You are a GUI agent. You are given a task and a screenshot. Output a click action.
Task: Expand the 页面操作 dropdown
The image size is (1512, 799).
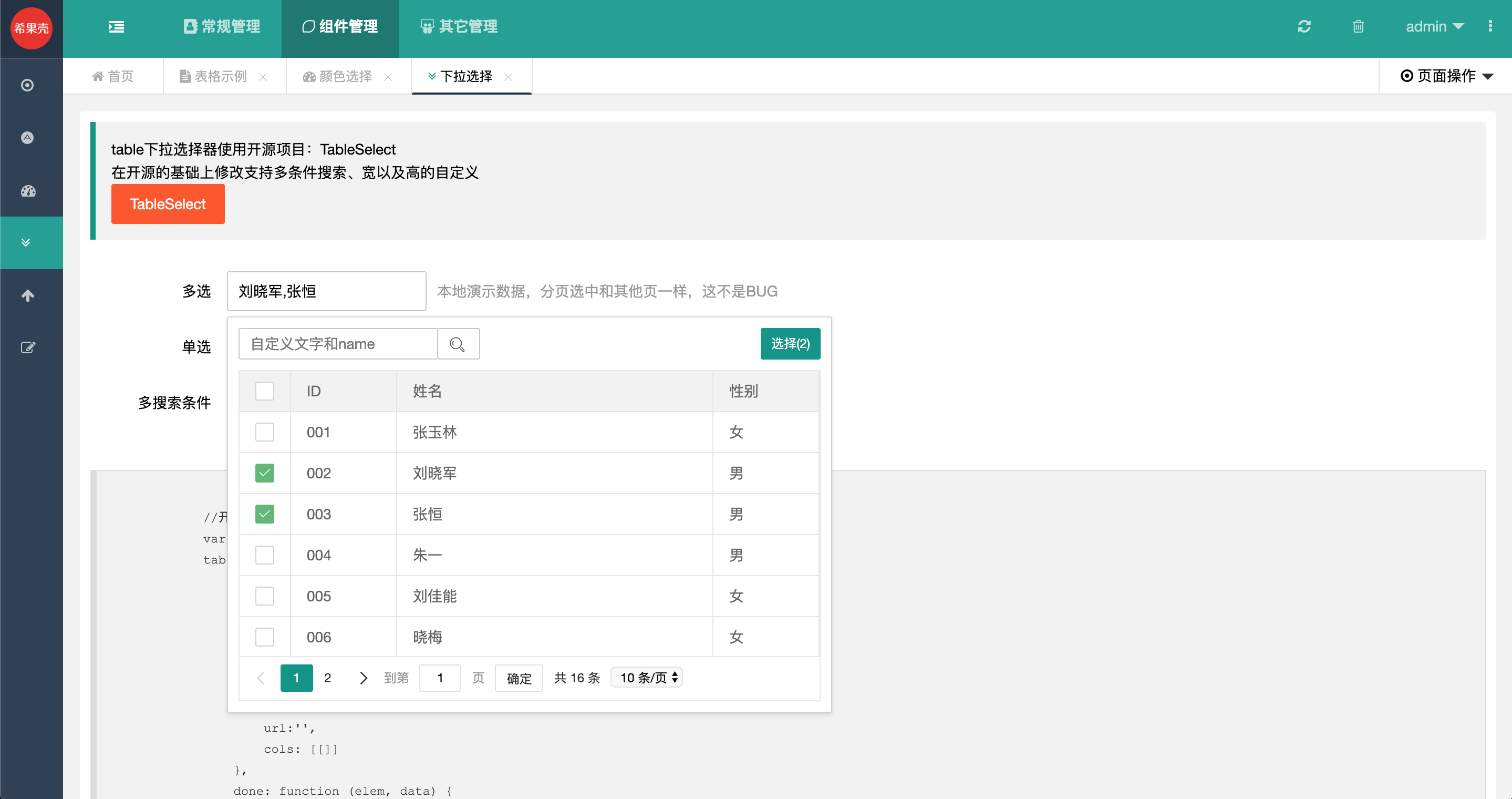[x=1446, y=76]
